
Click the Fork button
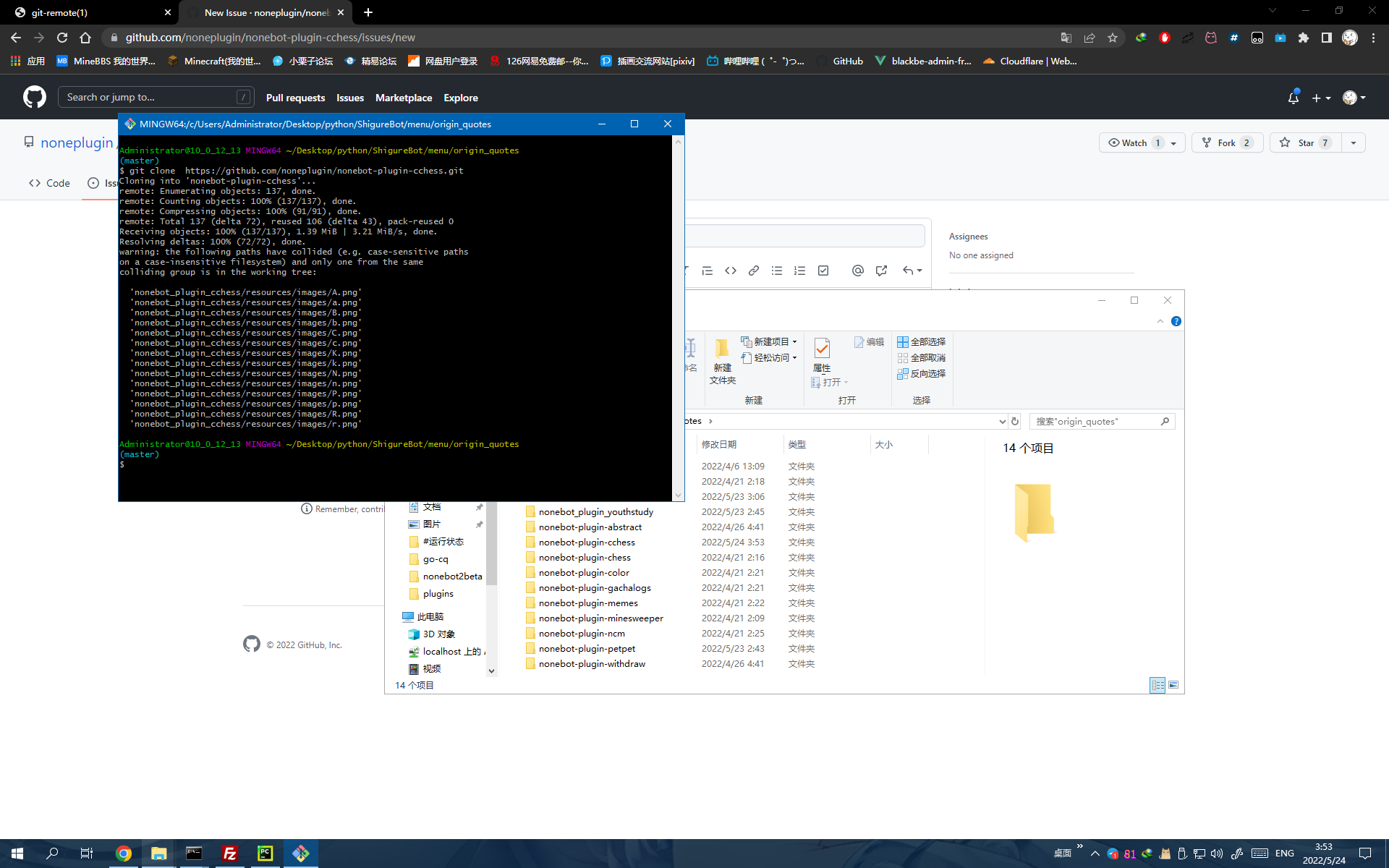1226,142
